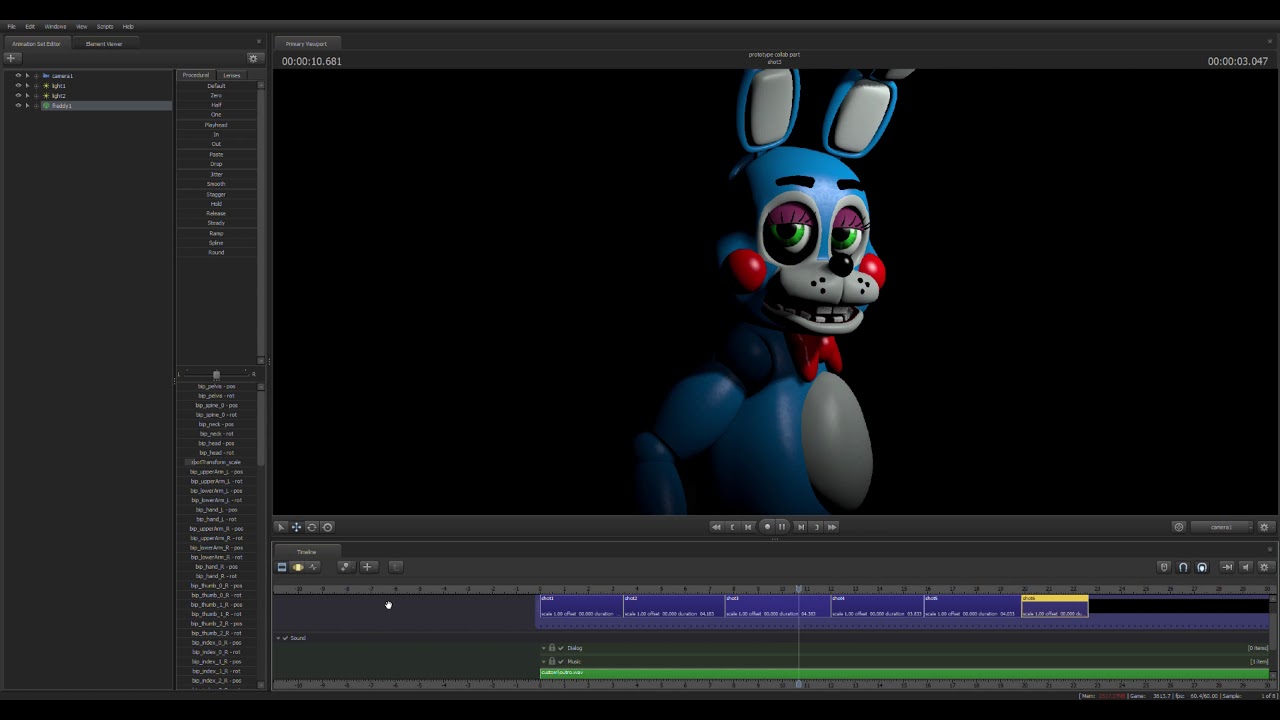The image size is (1280, 720).
Task: Select the rootTransform_scale control
Action: click(216, 462)
